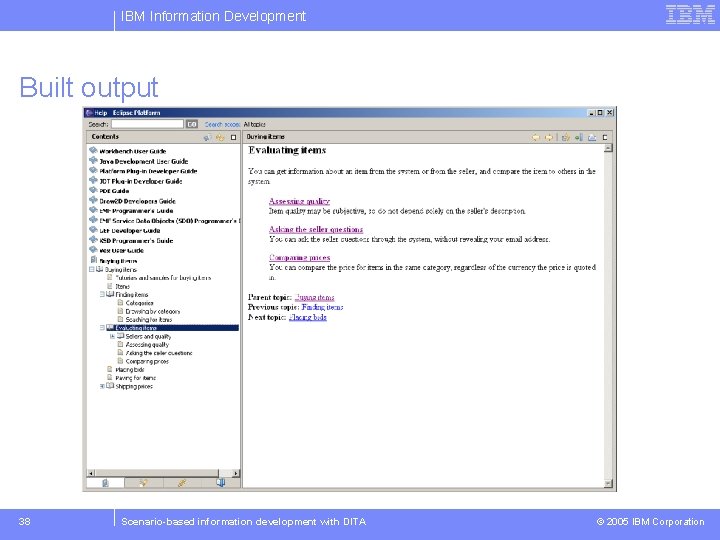Click the topic pane scroll up arrow

coord(608,148)
